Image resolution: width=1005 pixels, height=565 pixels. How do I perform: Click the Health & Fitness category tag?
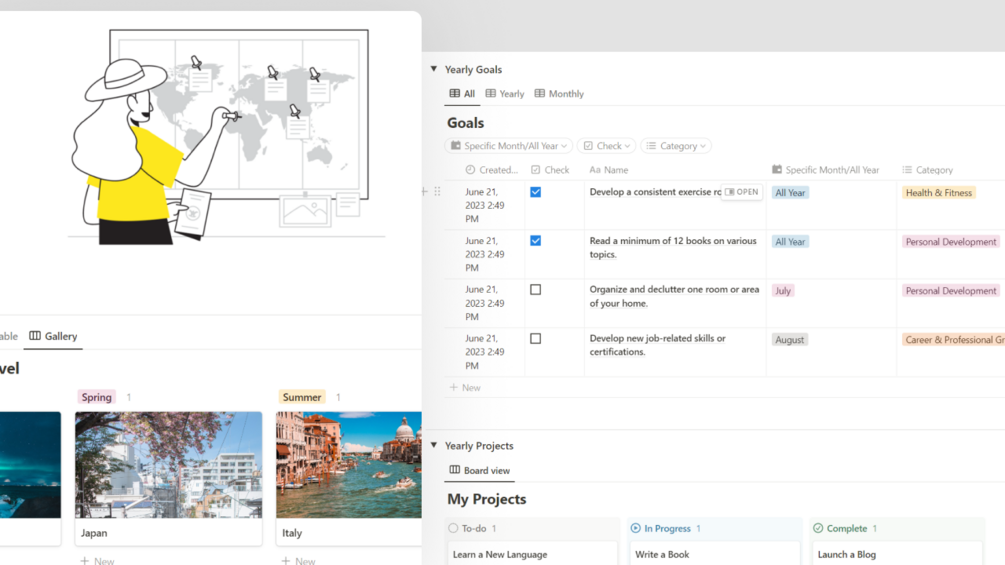pos(938,193)
